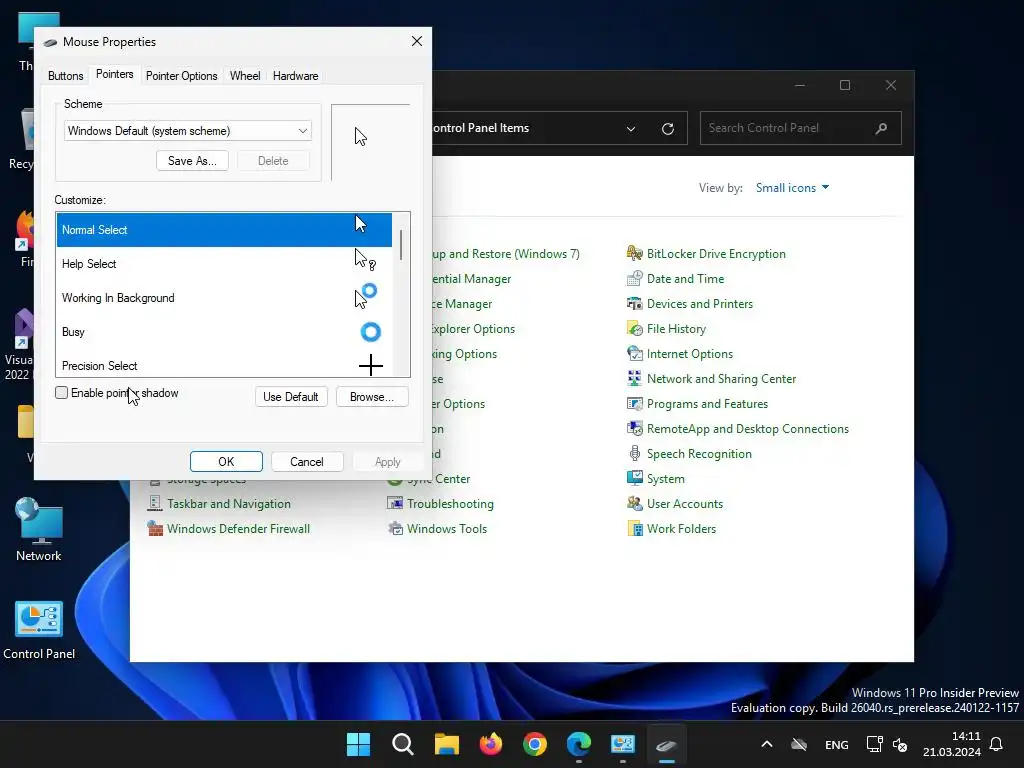
Task: Launch Google Chrome from the taskbar
Action: (x=535, y=744)
